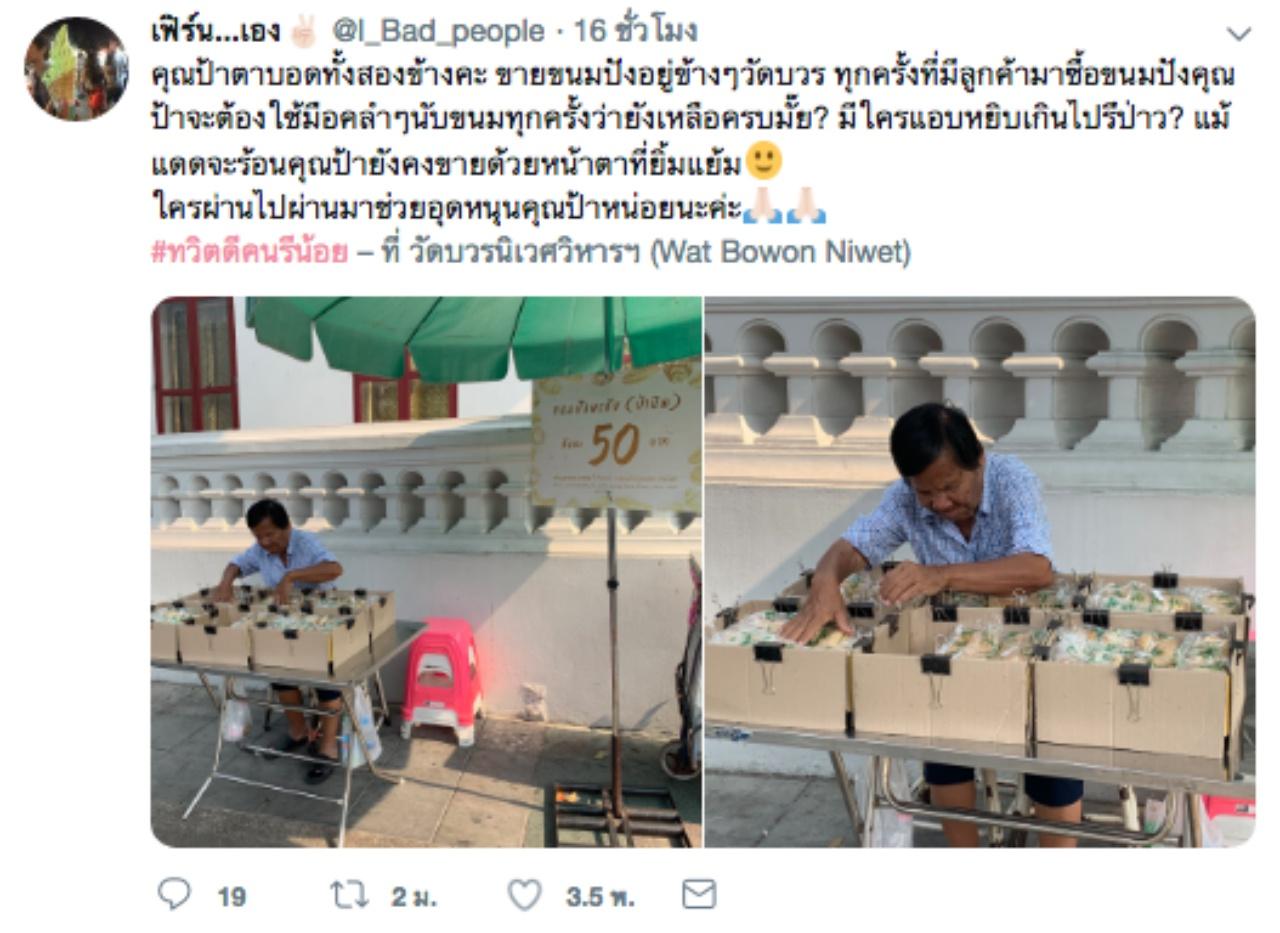
Task: Expand the tweet options chevron menu
Action: point(1238,34)
